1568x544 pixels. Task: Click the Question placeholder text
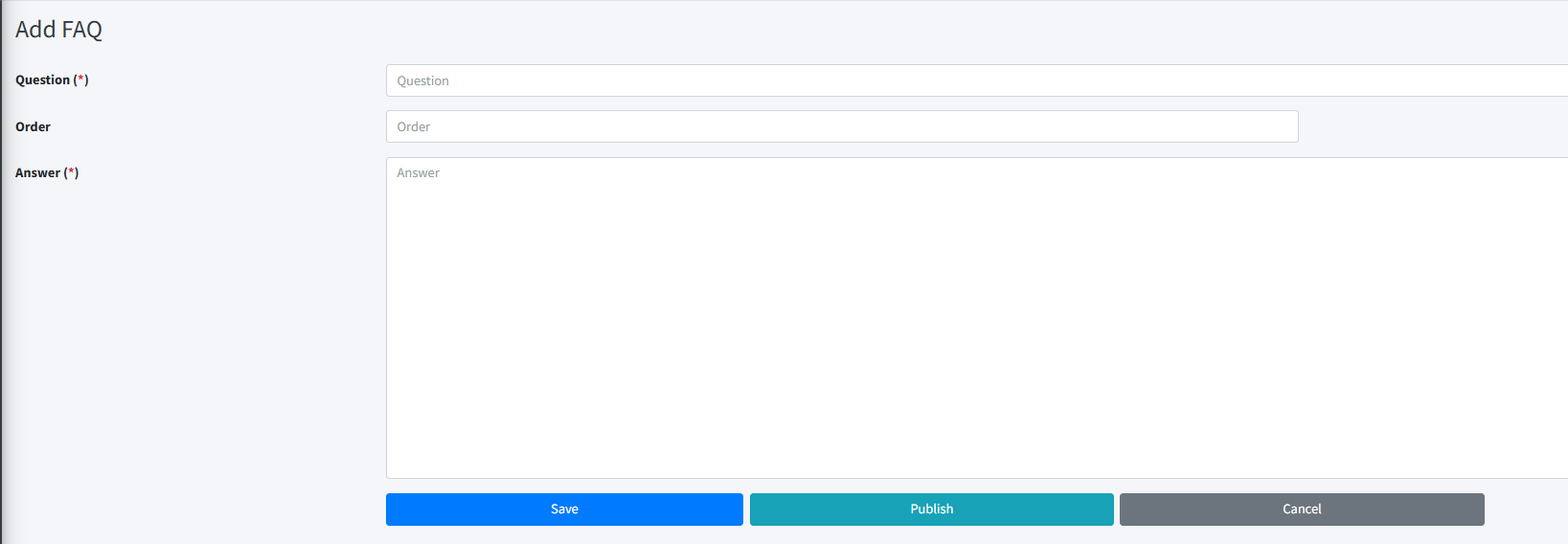point(422,81)
